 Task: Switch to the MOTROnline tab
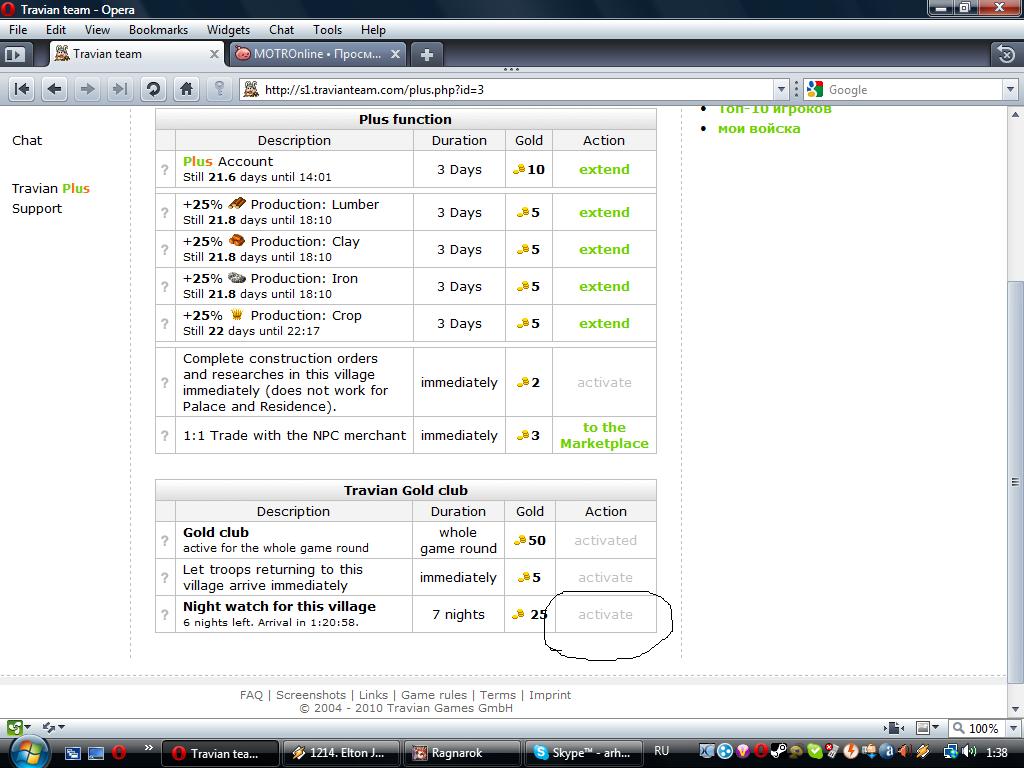[x=316, y=54]
